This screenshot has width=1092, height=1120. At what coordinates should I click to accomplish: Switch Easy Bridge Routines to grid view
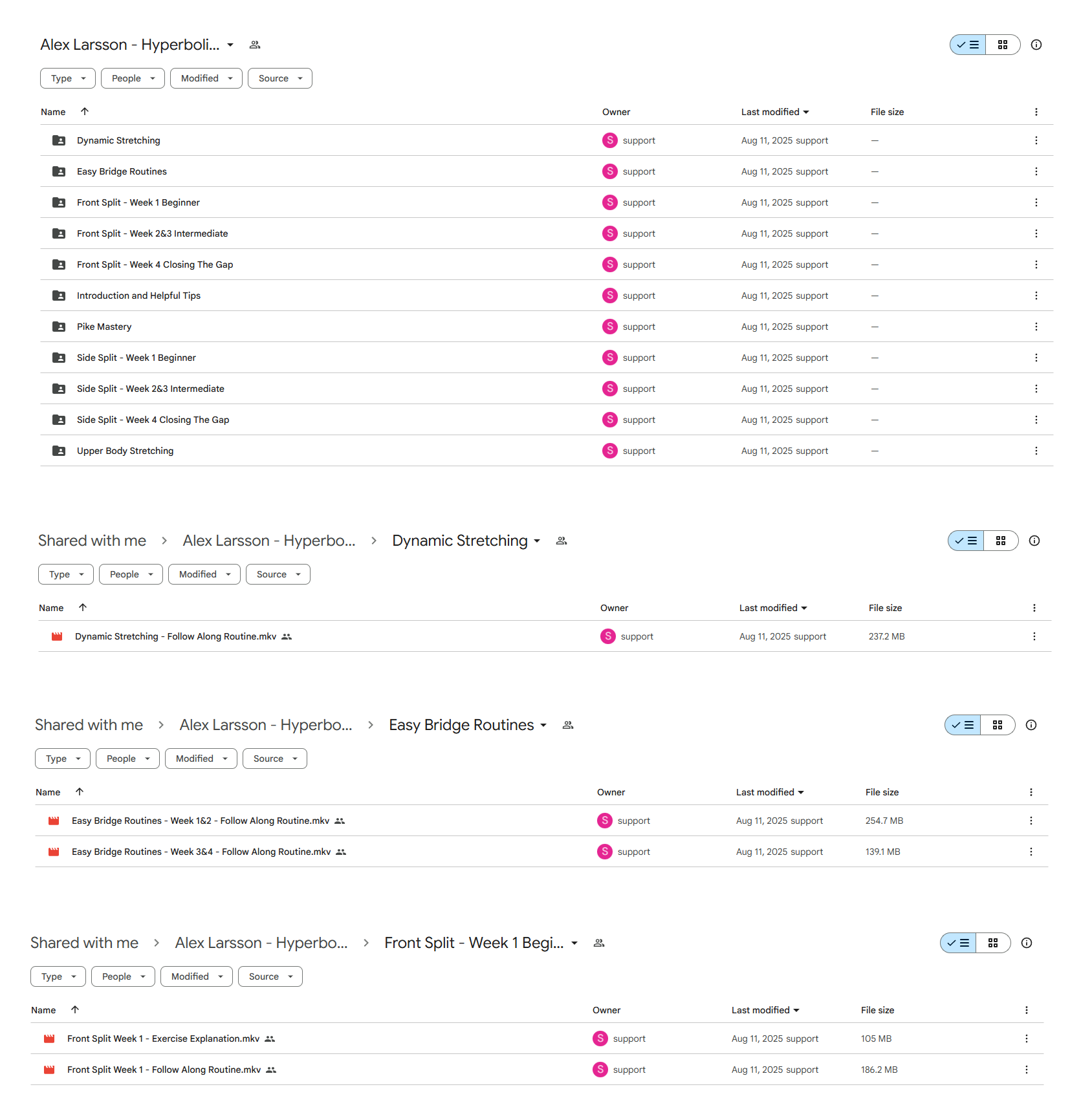tap(998, 725)
